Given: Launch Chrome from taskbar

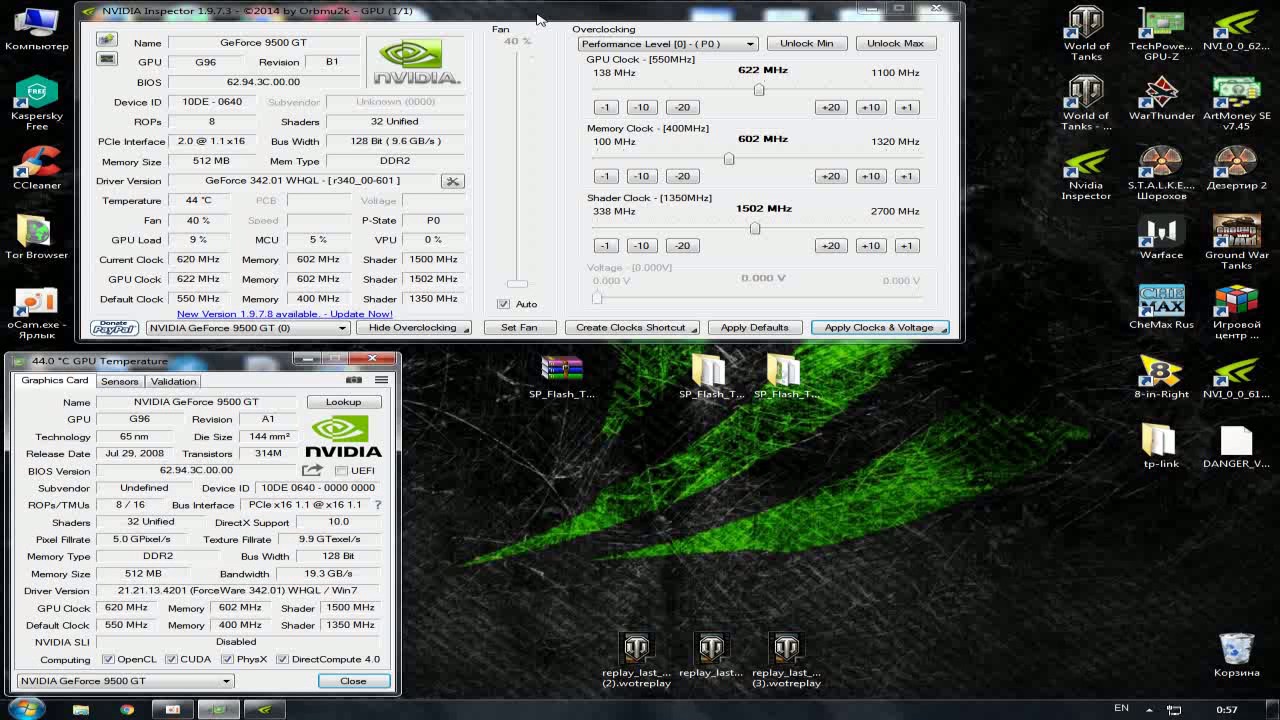Looking at the screenshot, I should point(127,709).
